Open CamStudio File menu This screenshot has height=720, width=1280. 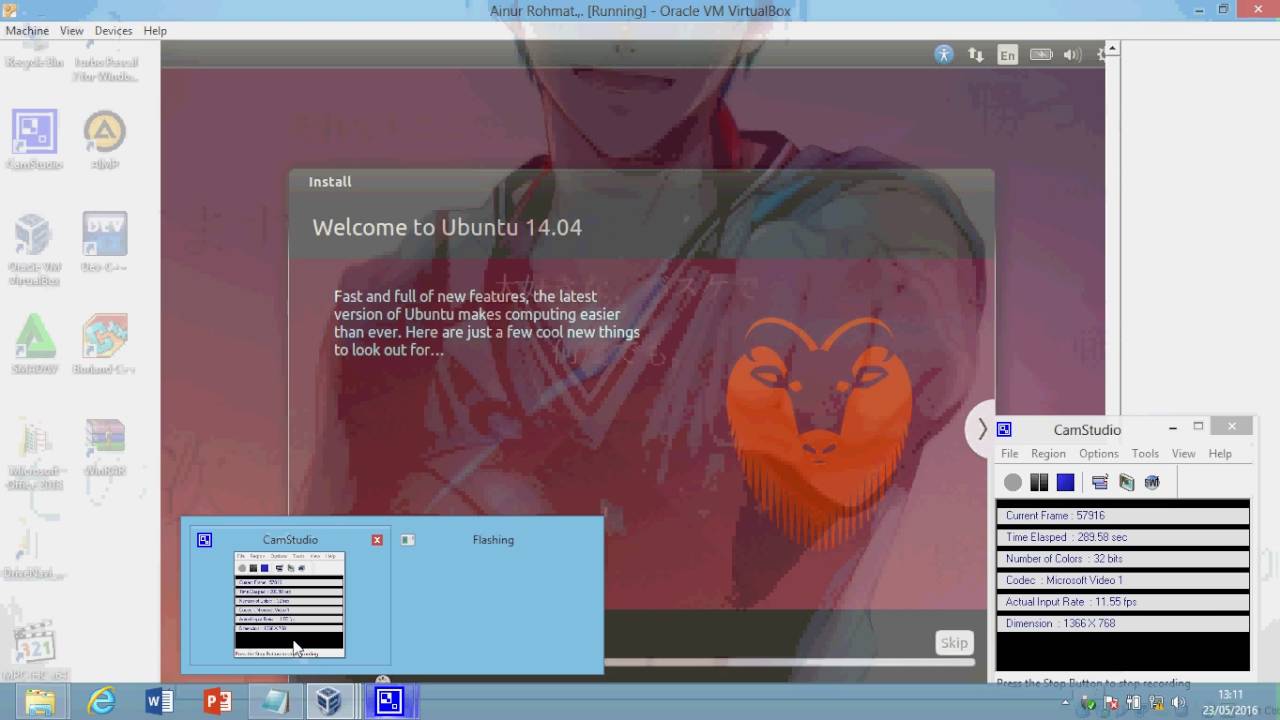[1010, 453]
